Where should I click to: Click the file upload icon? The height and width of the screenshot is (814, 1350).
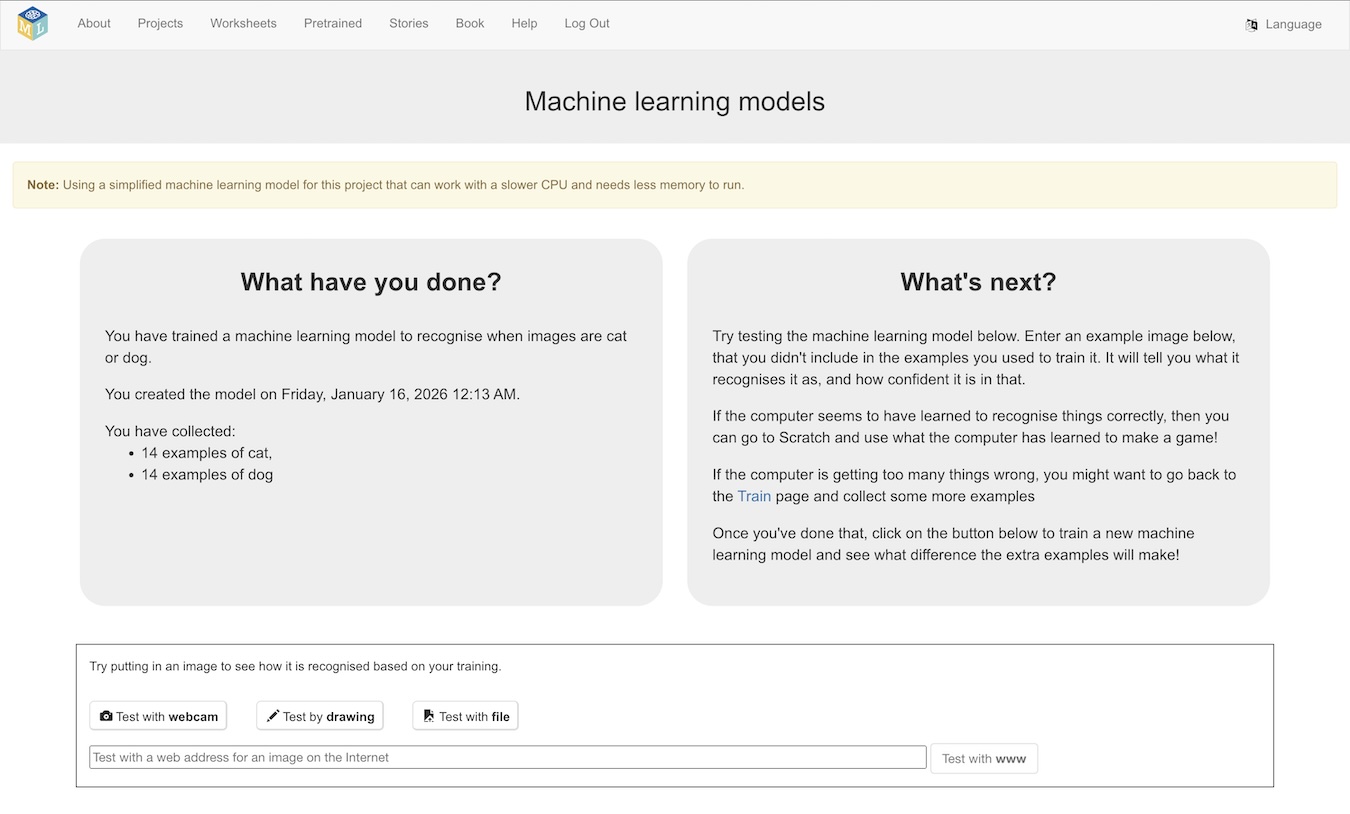(x=429, y=716)
